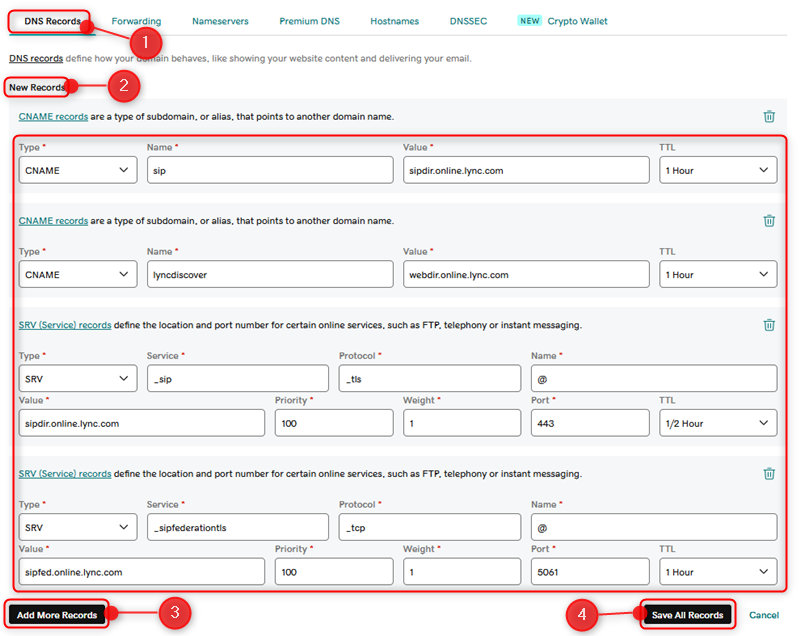This screenshot has height=636, width=800.
Task: Click the Name field of the _sipfederationtls record
Action: 654,527
